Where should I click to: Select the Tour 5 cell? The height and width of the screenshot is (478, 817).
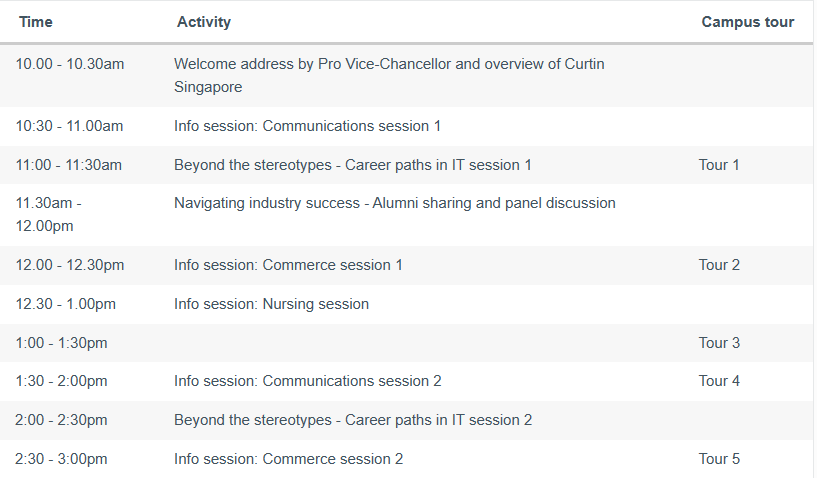tap(719, 459)
